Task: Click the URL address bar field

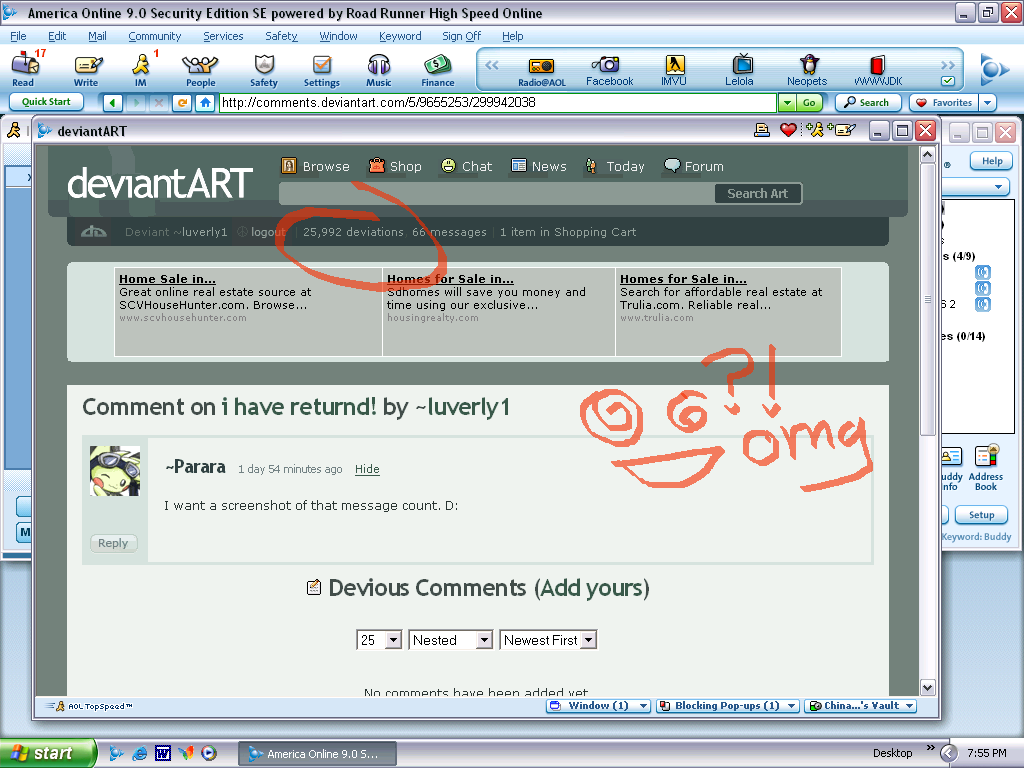Action: [498, 103]
